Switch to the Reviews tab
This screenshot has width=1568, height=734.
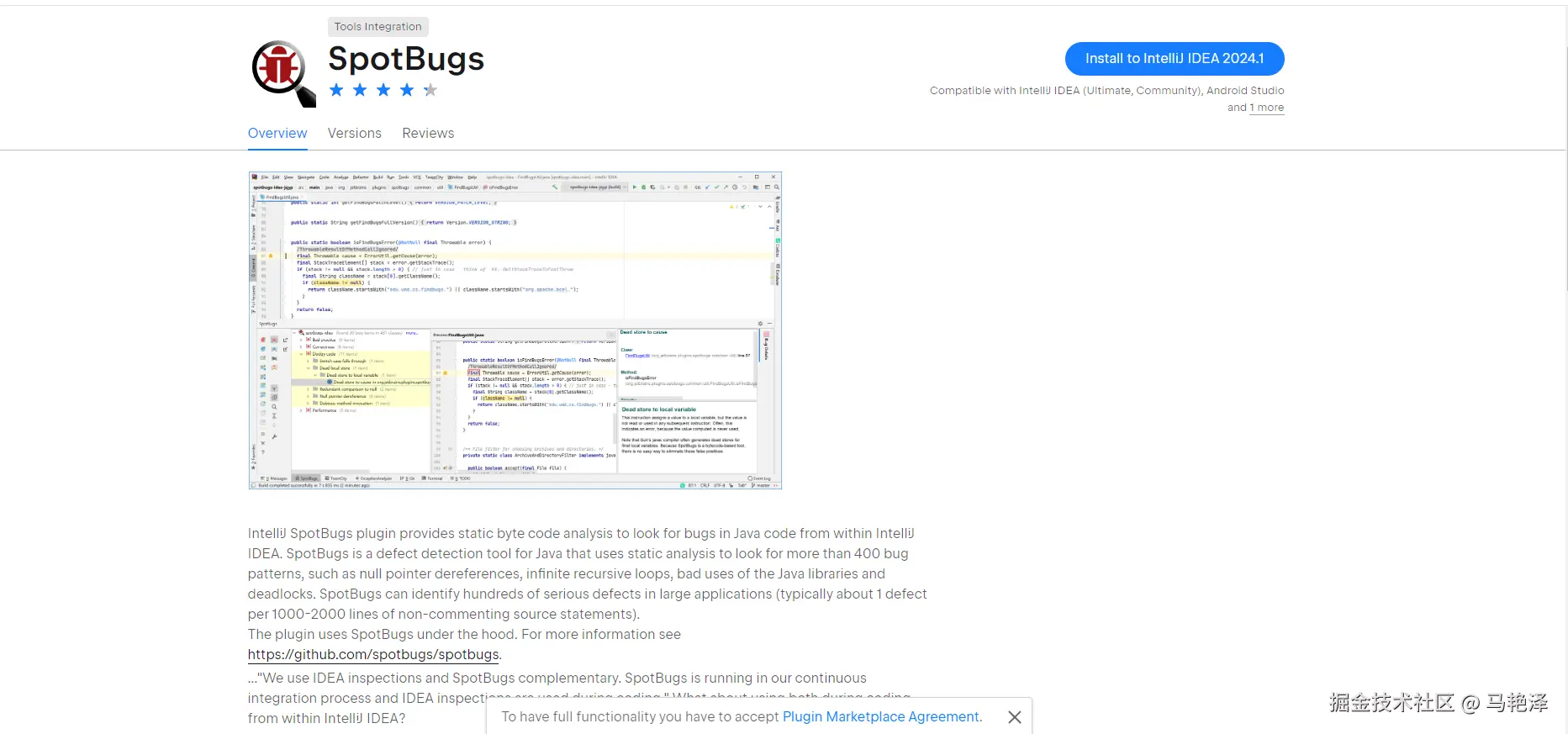[428, 133]
